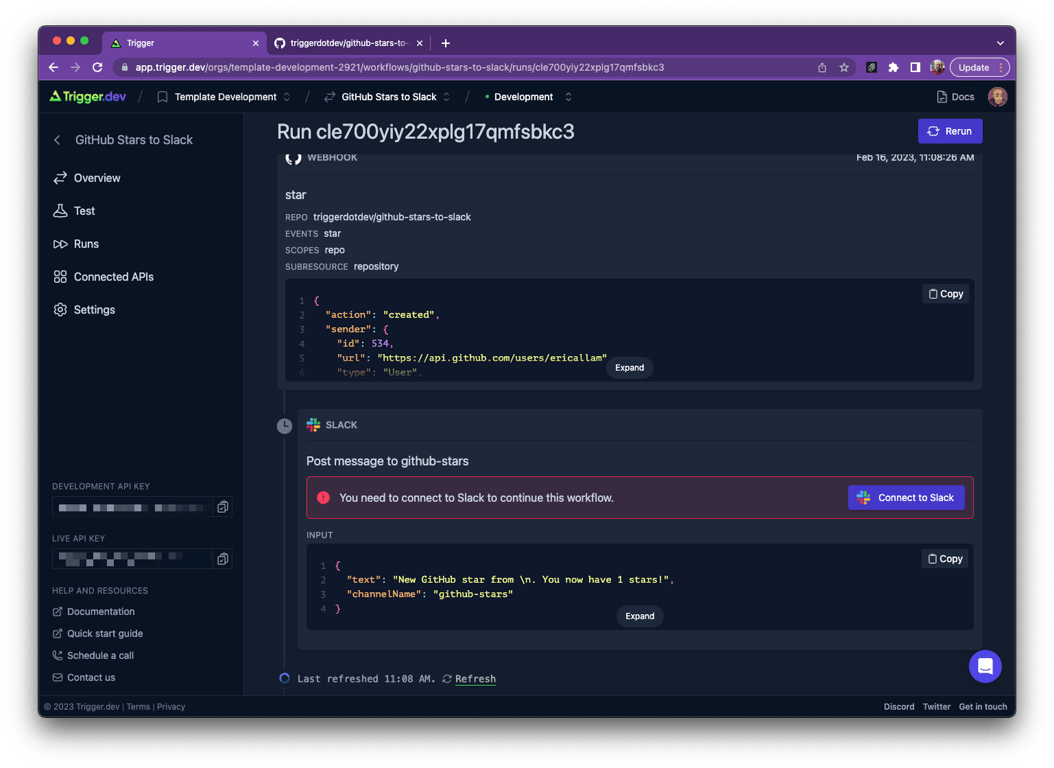Open Settings in the sidebar

[x=84, y=310]
